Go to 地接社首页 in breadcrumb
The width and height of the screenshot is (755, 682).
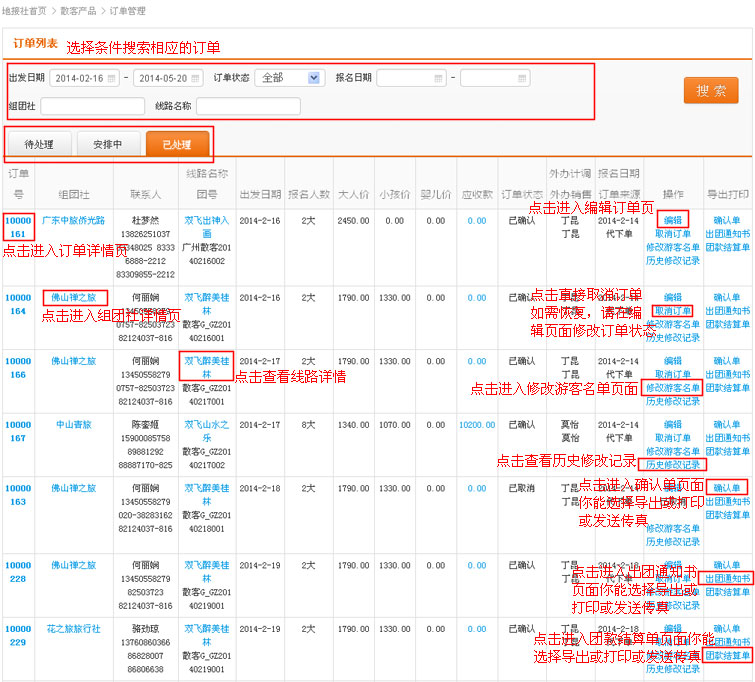(24, 11)
